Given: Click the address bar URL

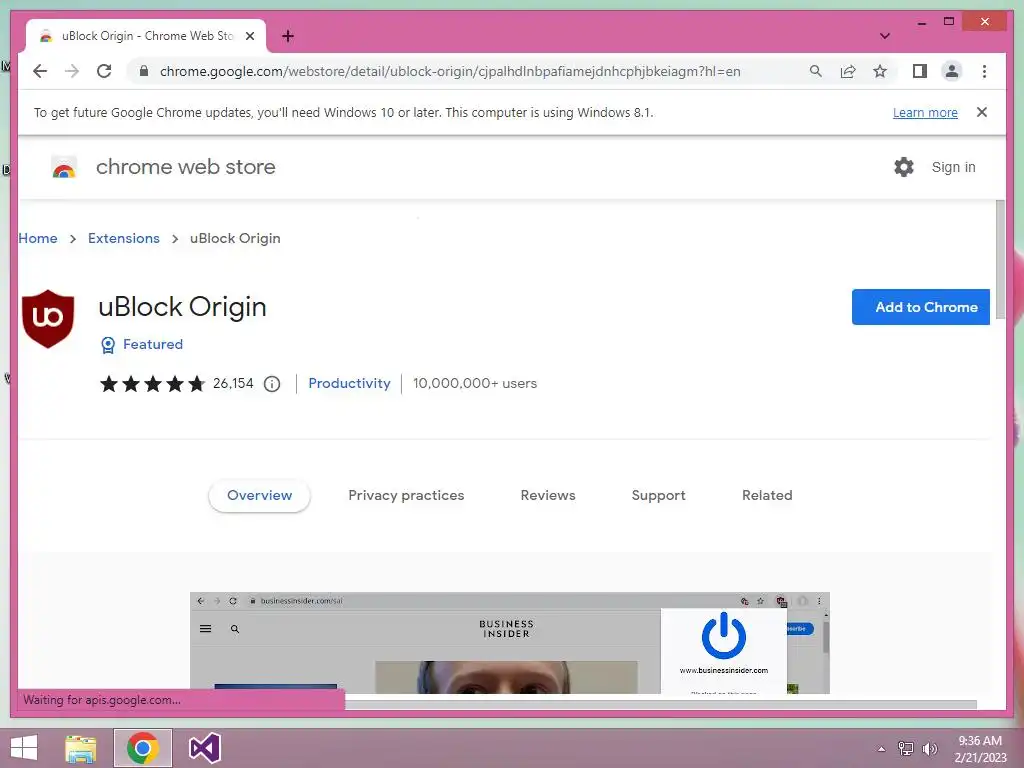Looking at the screenshot, I should click(x=450, y=71).
